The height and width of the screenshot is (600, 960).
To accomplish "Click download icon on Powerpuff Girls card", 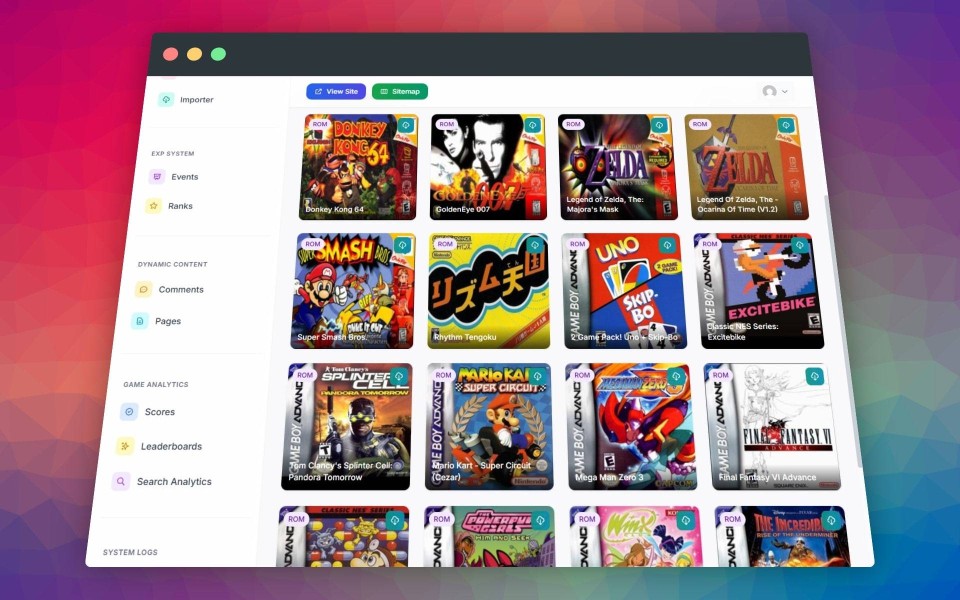I will click(541, 520).
